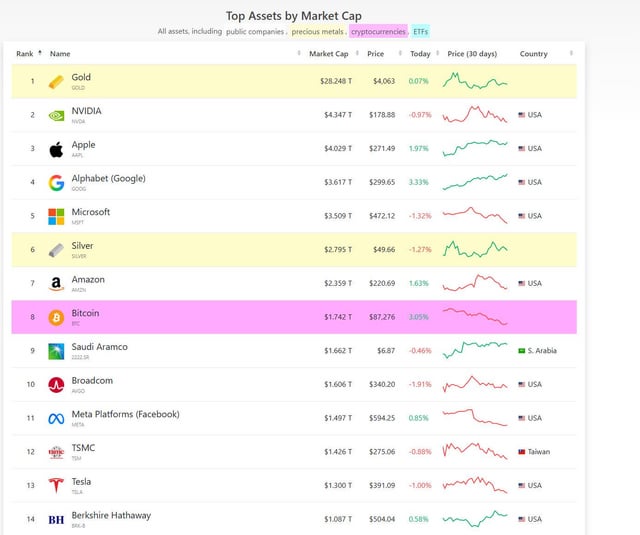Click Bitcoin's 30-day price chart
The width and height of the screenshot is (640, 535).
[x=475, y=317]
